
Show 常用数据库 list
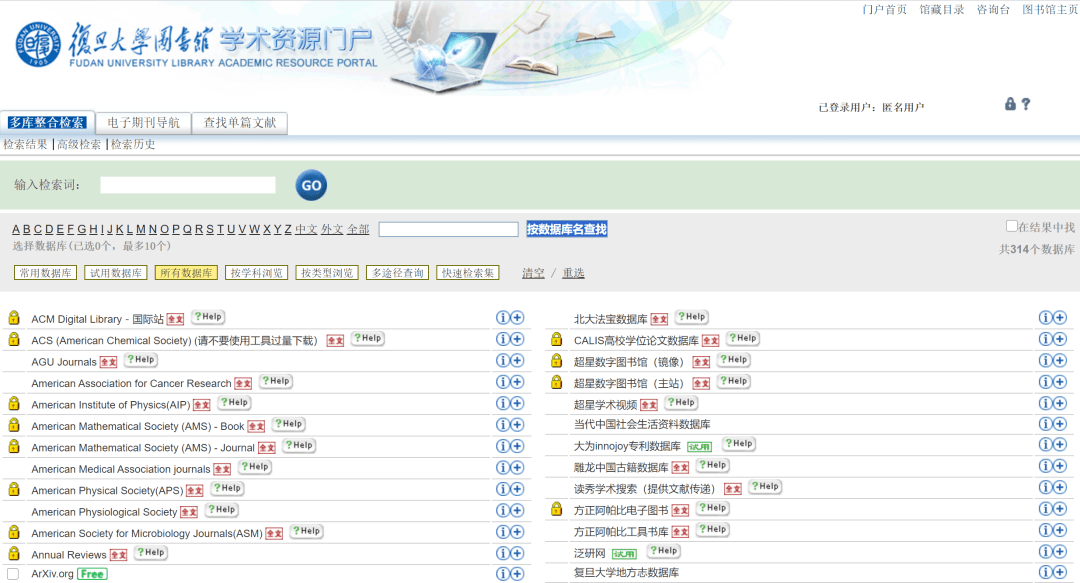coord(45,273)
